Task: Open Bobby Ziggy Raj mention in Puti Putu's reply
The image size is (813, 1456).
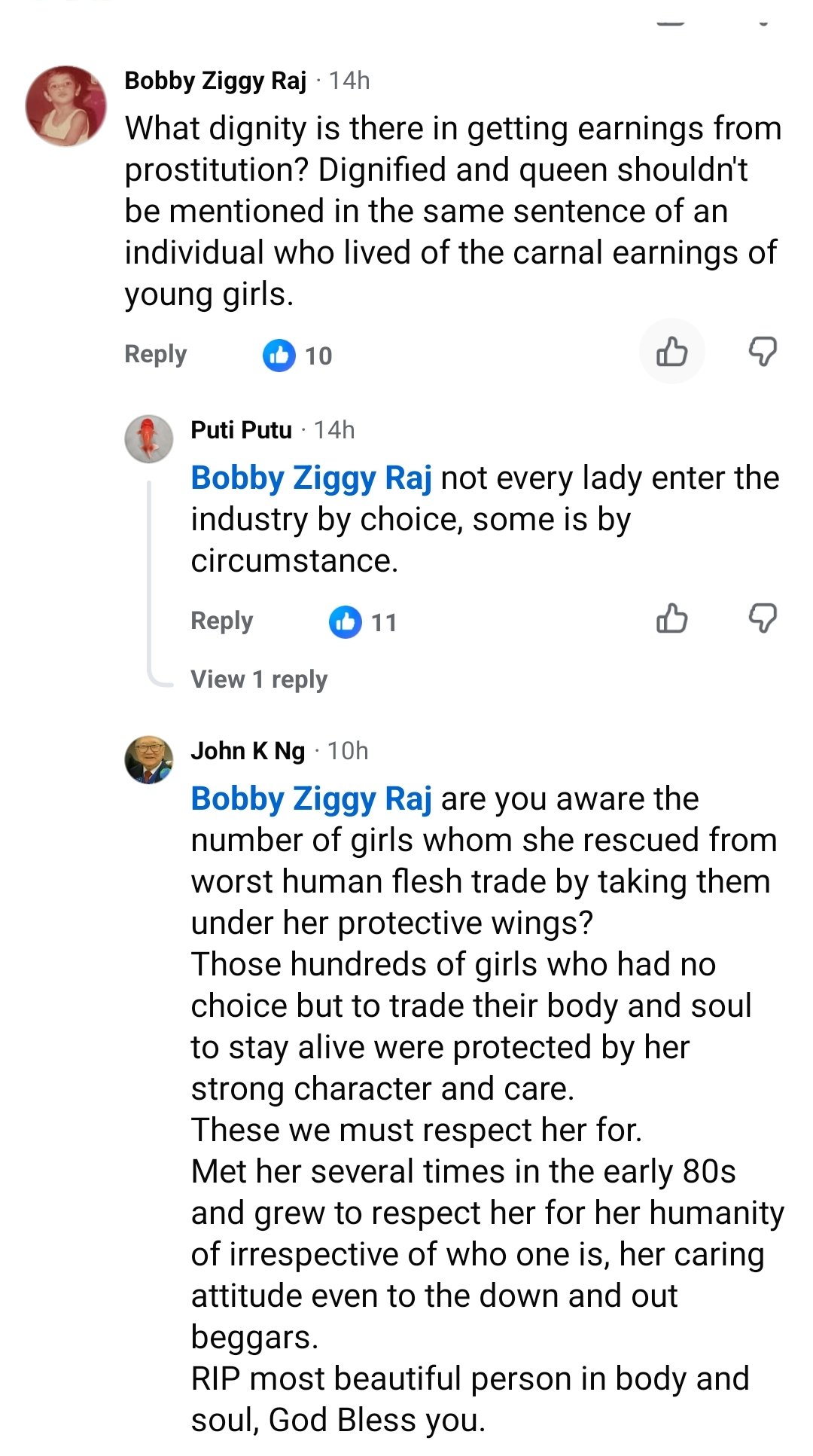Action: (311, 478)
